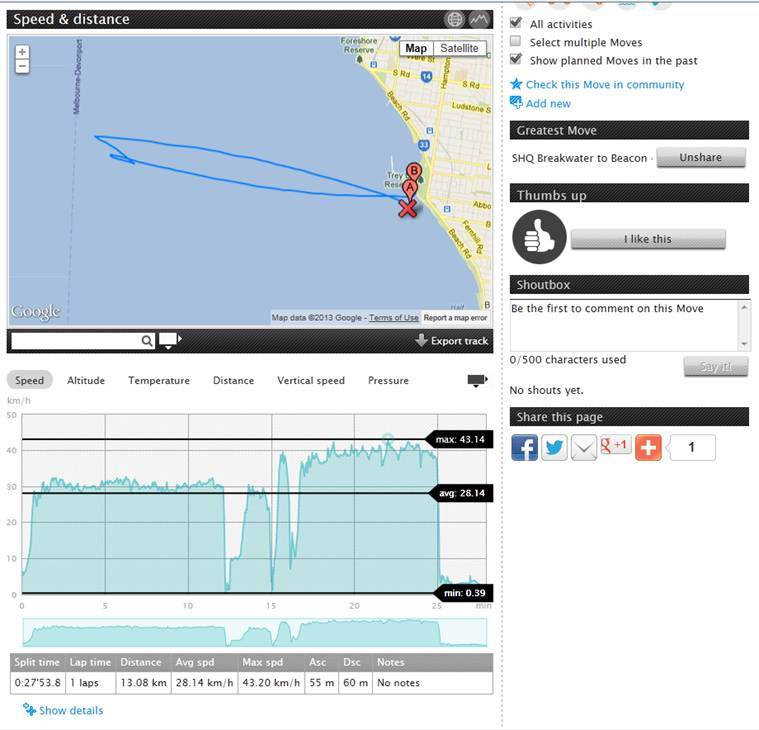This screenshot has width=759, height=730.
Task: Share this page on Twitter
Action: (x=554, y=447)
